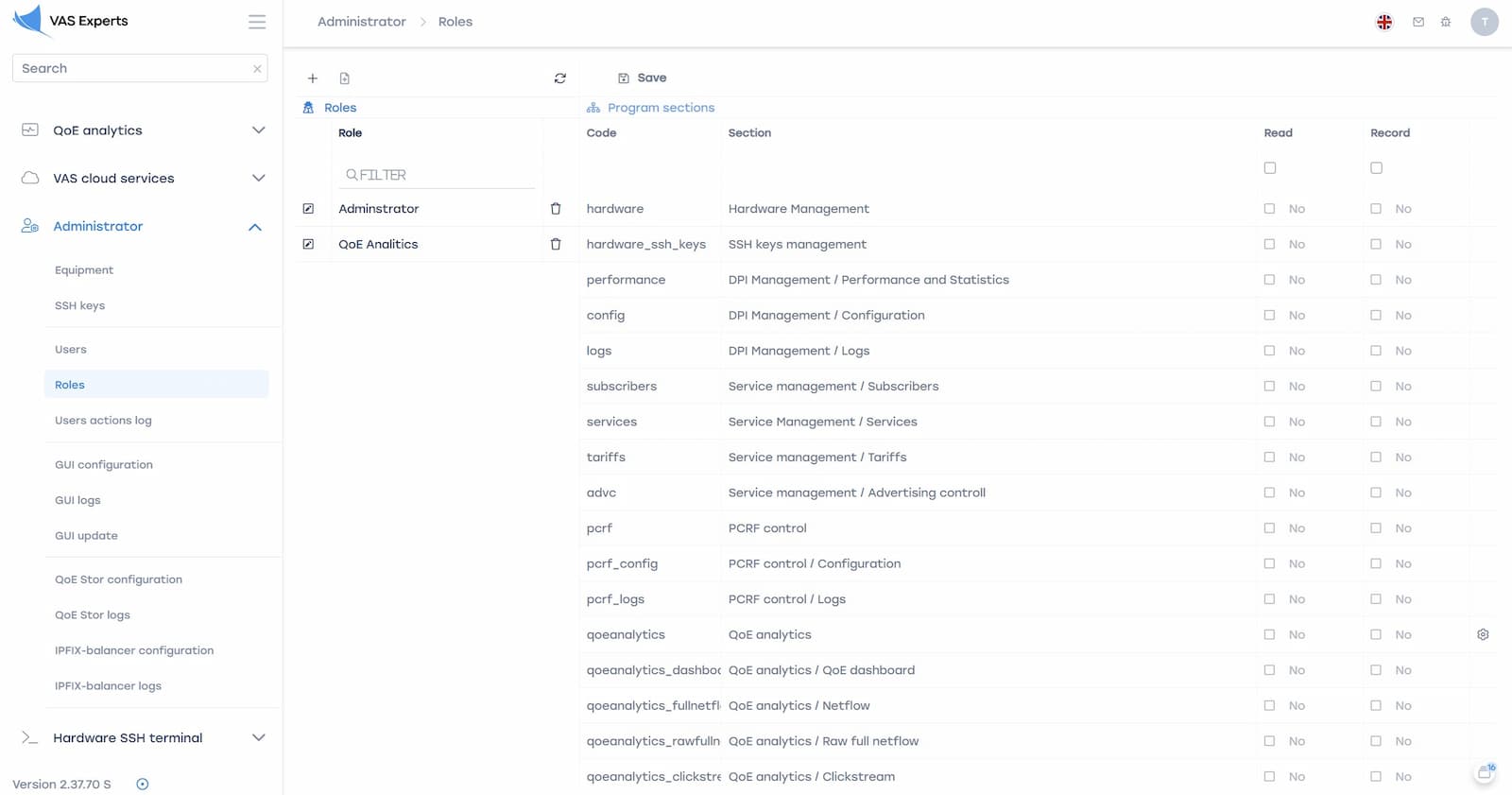Open the mail messages icon

click(x=1418, y=22)
